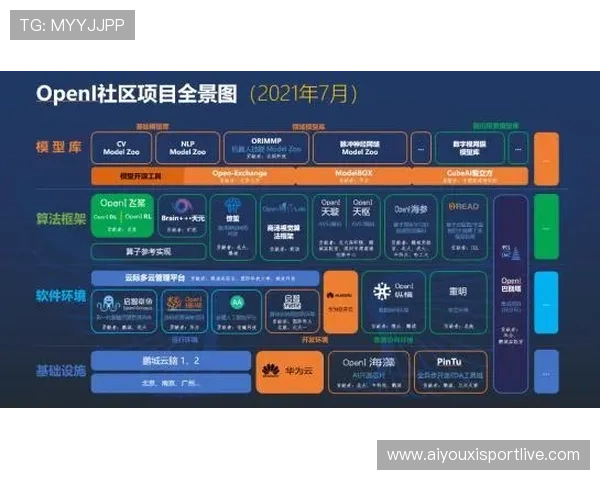Screen dimensions: 600x480
Task: Click the OpenI RL label in 飞桨 box
Action: (x=138, y=217)
